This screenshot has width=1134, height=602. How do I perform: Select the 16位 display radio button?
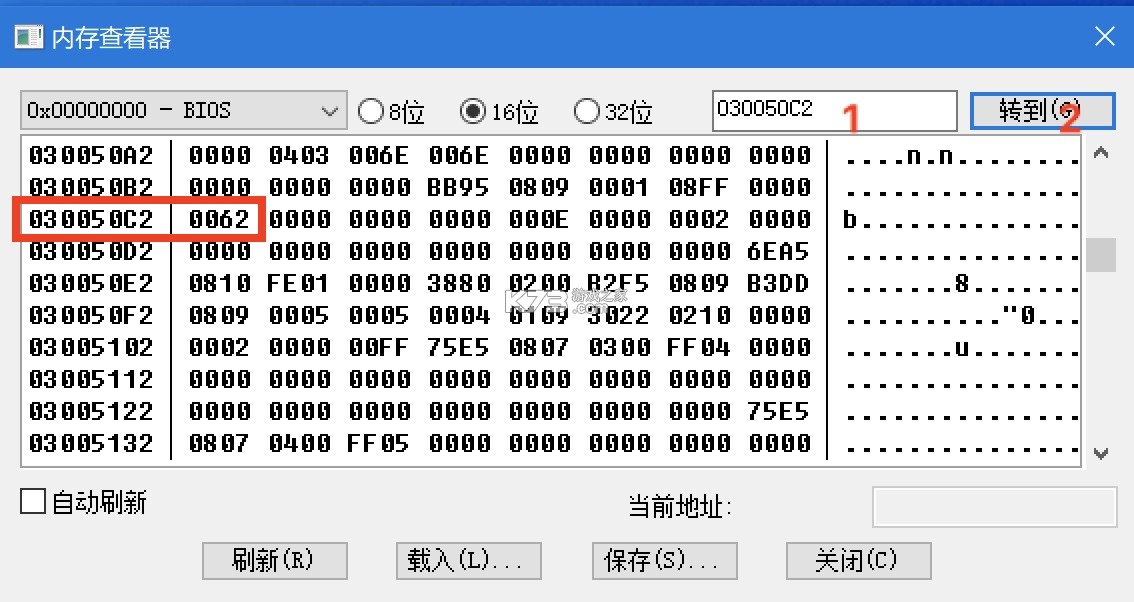coord(472,111)
